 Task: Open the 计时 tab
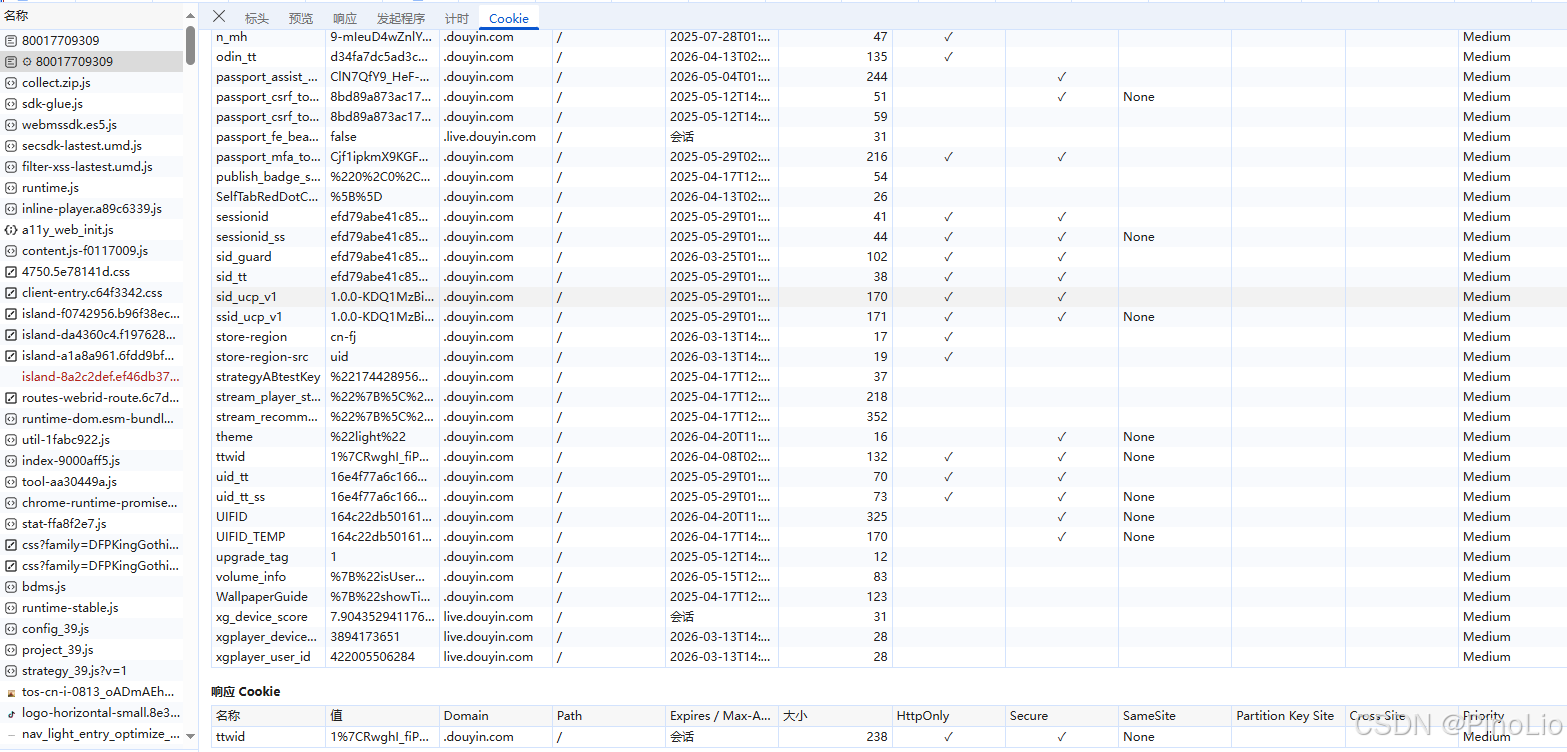point(457,18)
